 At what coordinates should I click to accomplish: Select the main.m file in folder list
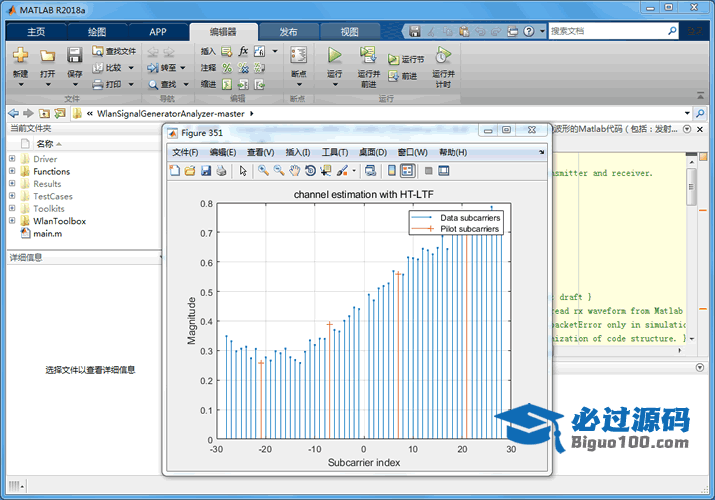point(47,233)
